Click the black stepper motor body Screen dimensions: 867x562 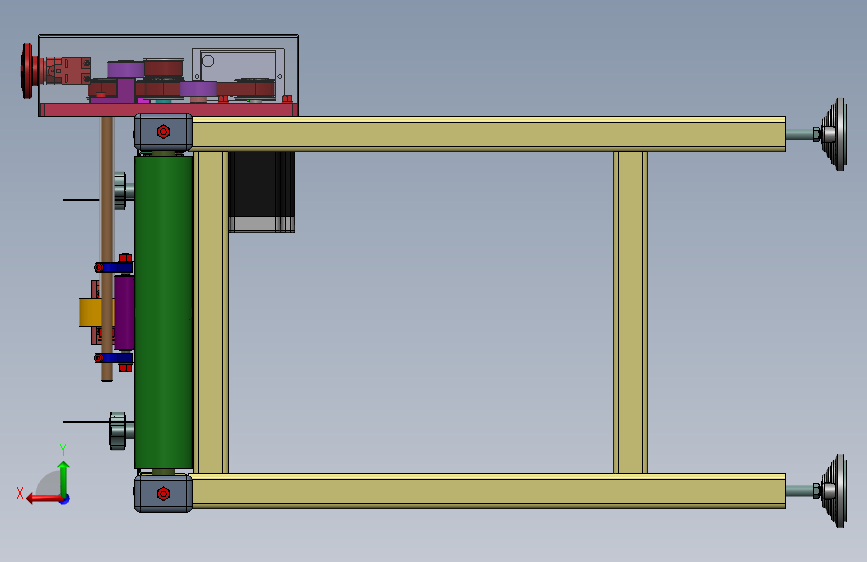click(261, 184)
